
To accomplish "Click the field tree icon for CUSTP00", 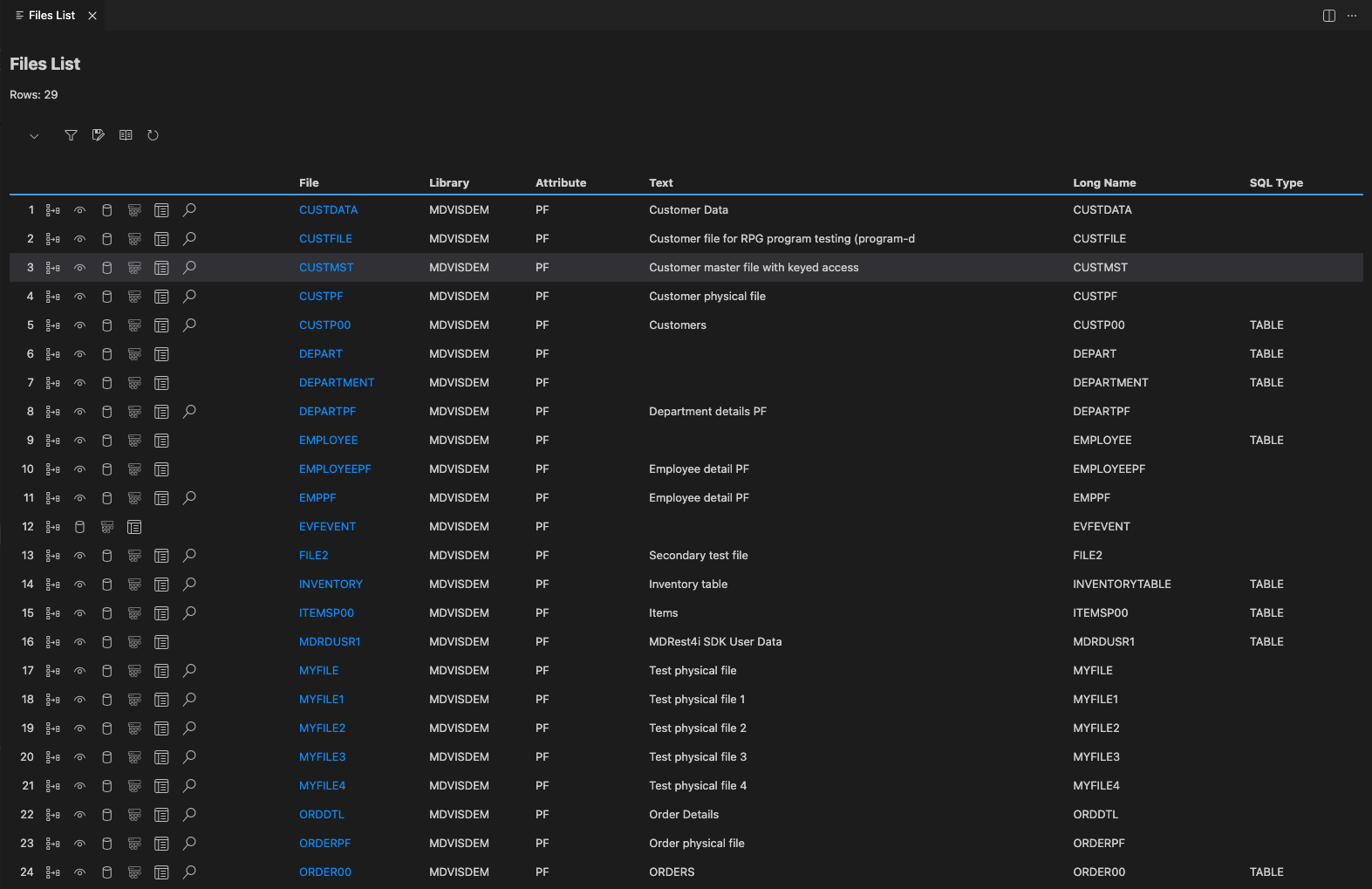I will 53,325.
